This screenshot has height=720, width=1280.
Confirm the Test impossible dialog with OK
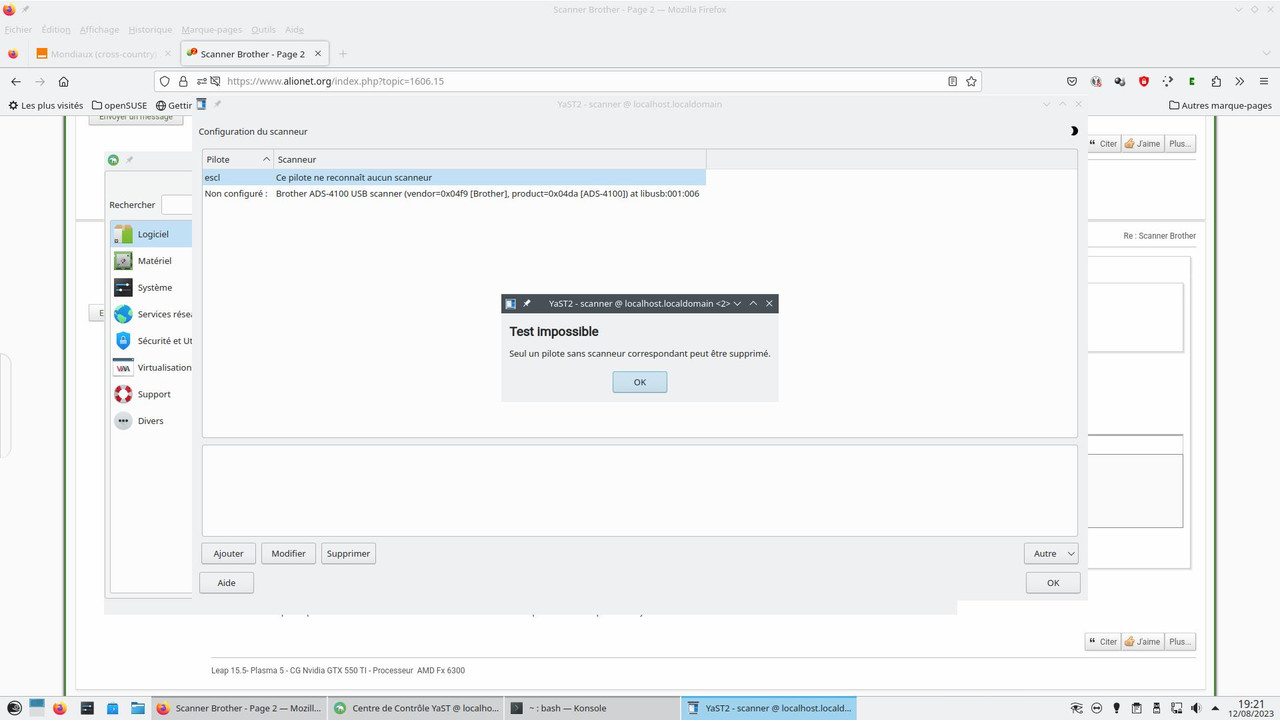(x=640, y=382)
